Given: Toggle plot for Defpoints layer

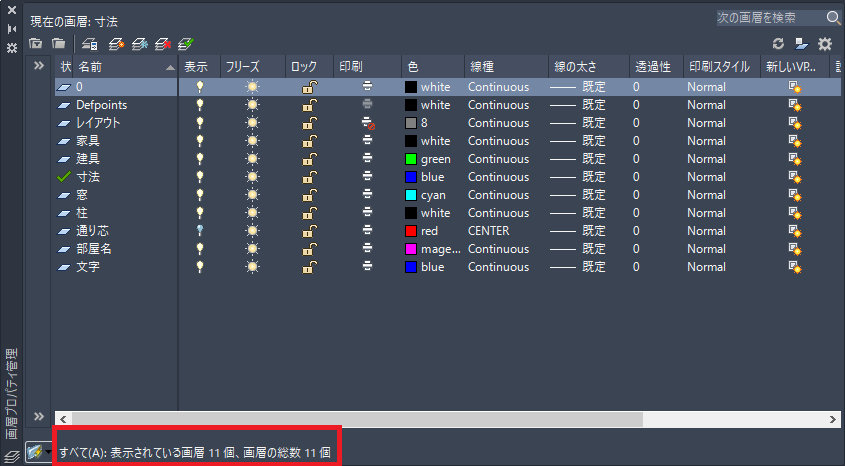Looking at the screenshot, I should click(368, 105).
